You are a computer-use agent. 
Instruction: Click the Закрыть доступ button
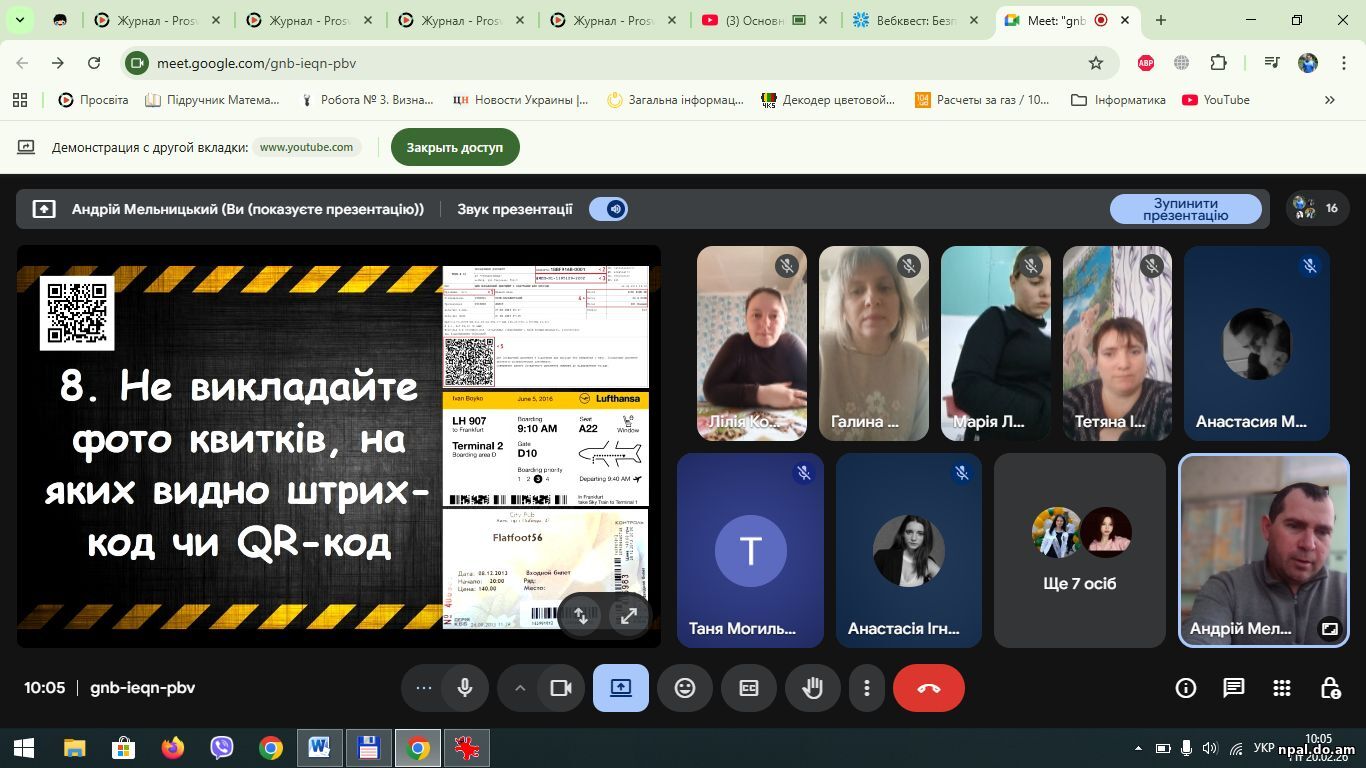tap(455, 147)
